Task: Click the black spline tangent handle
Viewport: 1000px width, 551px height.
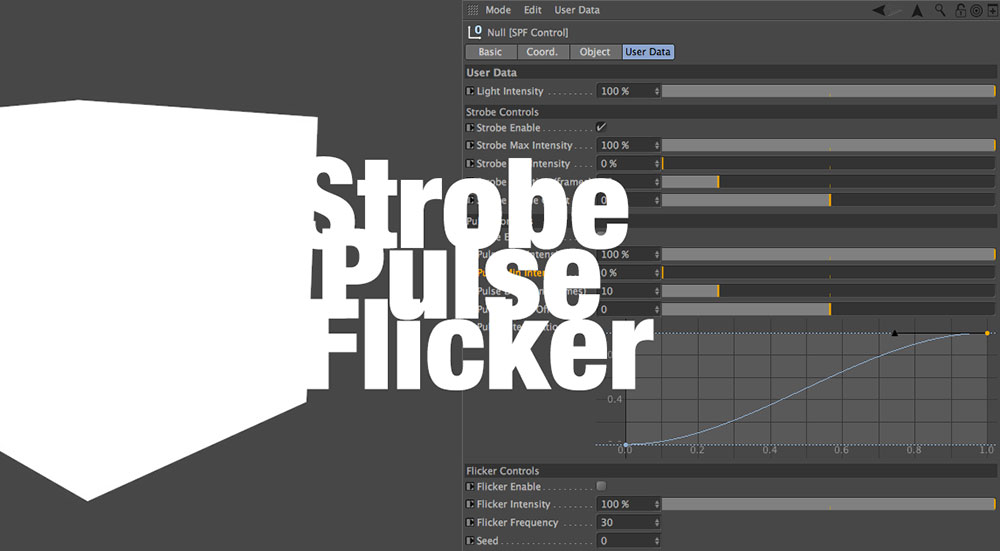Action: tap(894, 333)
